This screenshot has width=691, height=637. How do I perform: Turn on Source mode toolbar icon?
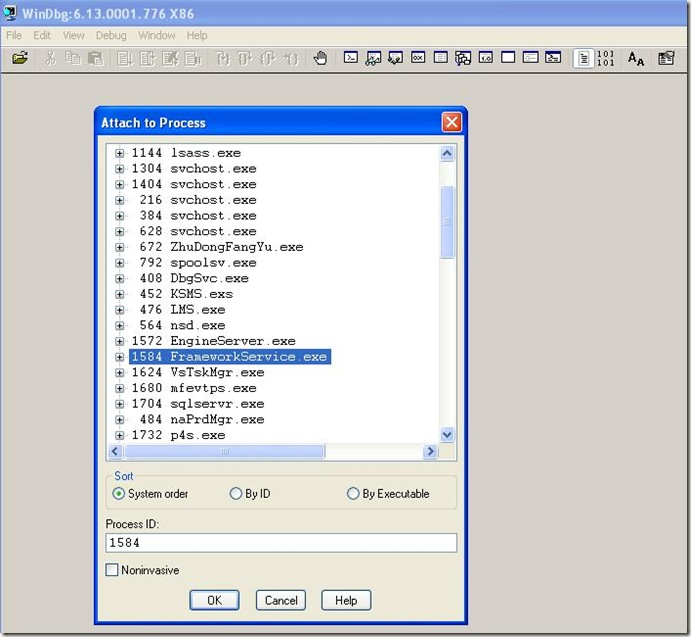583,58
